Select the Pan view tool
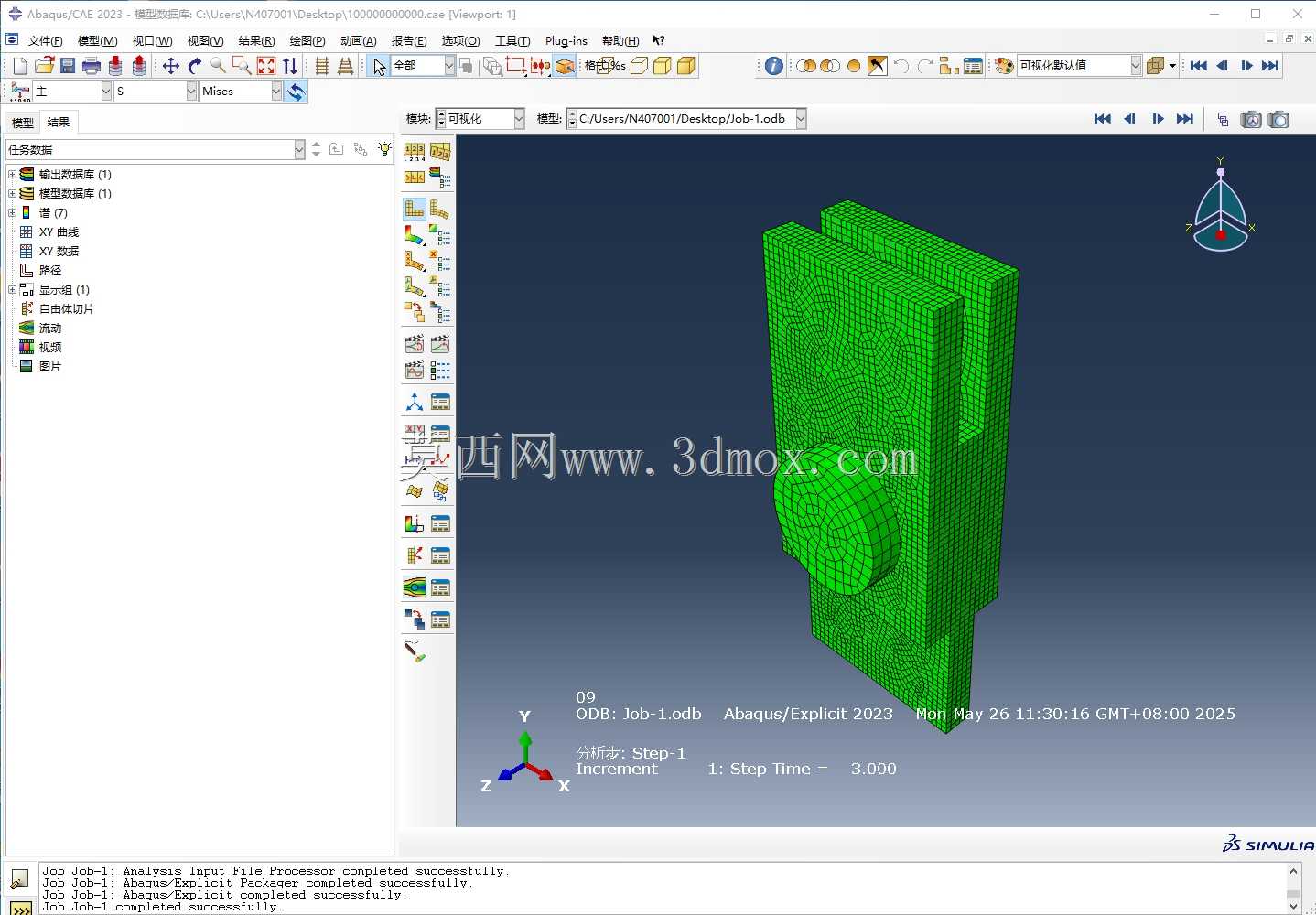Viewport: 1316px width, 915px height. (x=171, y=66)
